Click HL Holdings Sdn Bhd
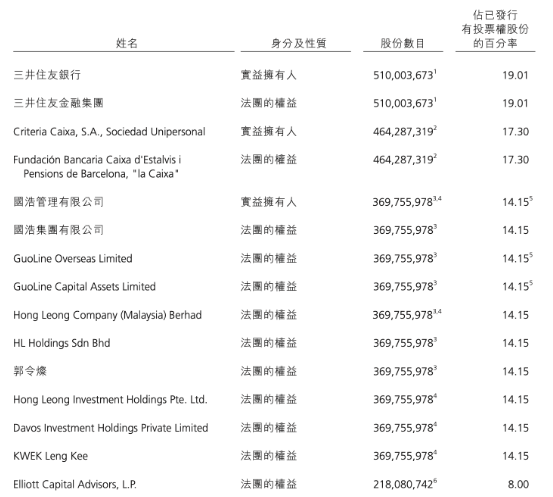The width and height of the screenshot is (553, 497). click(x=62, y=343)
